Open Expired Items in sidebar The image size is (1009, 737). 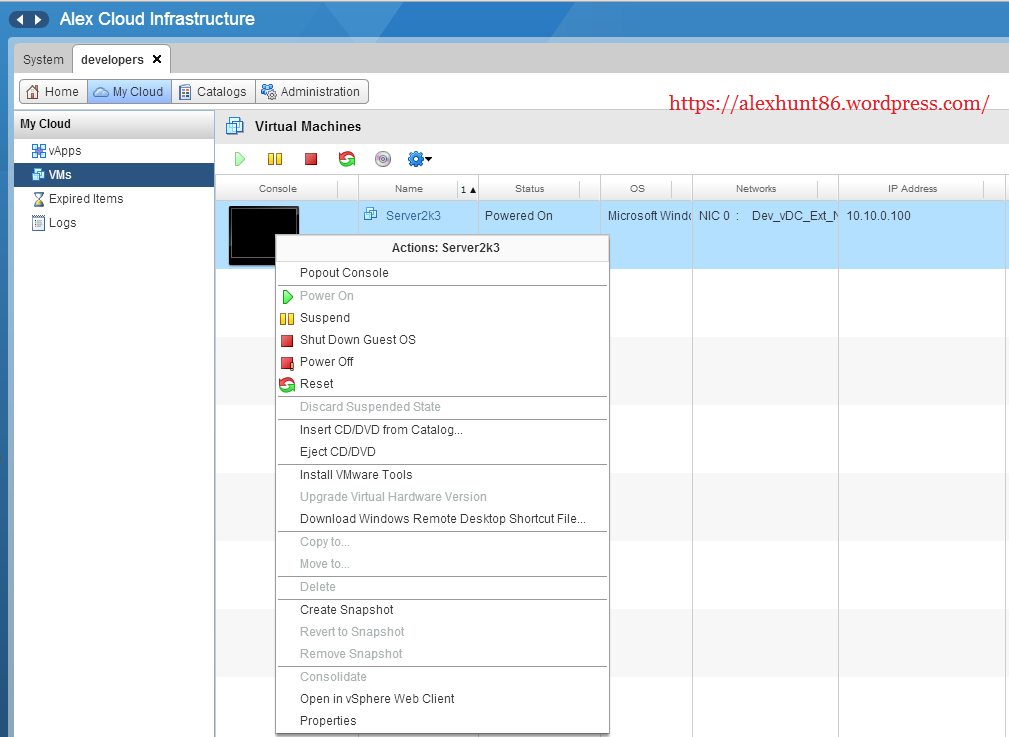point(86,199)
